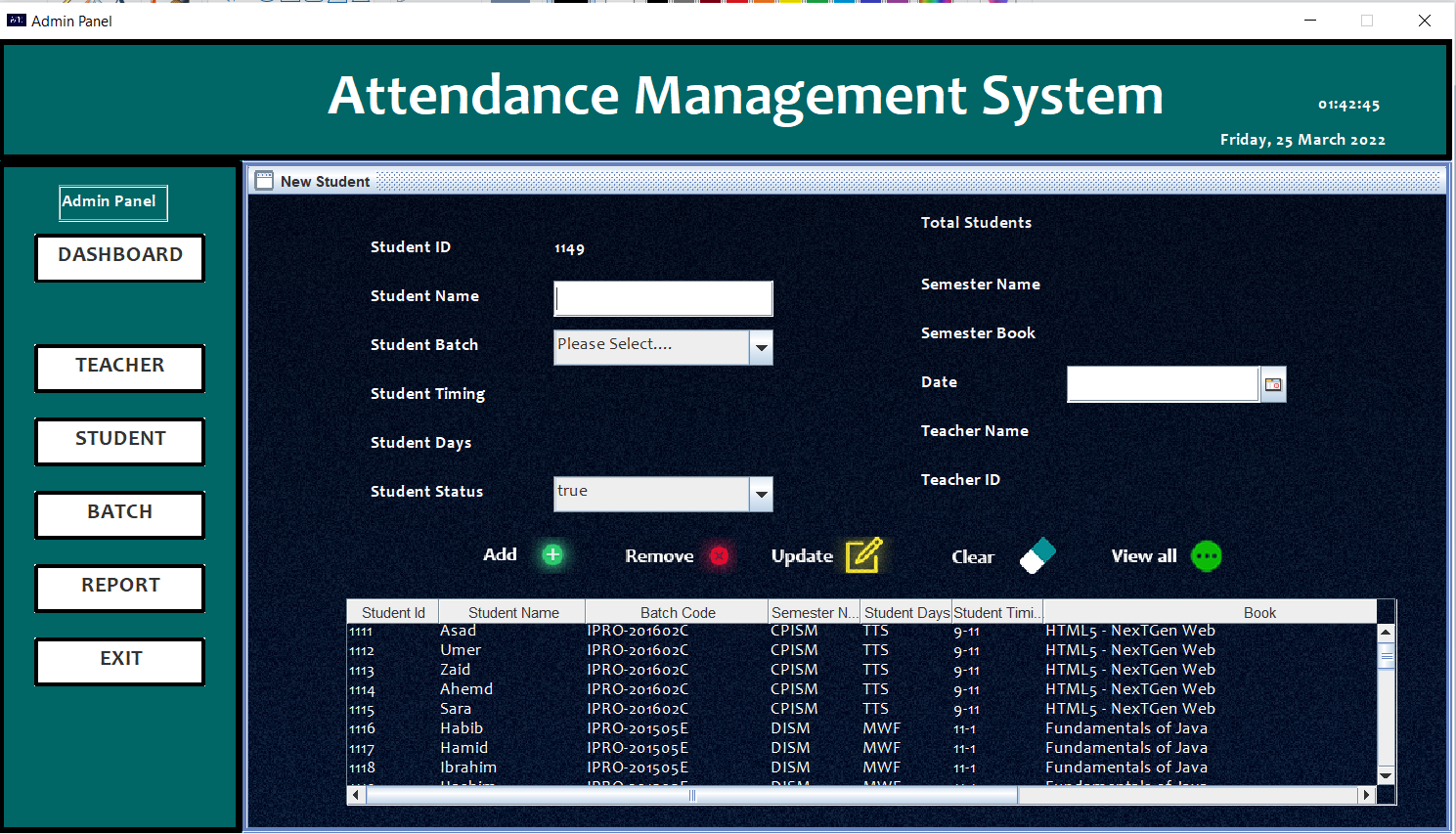Viewport: 1456px width, 834px height.
Task: Click the Add button label
Action: (x=500, y=554)
